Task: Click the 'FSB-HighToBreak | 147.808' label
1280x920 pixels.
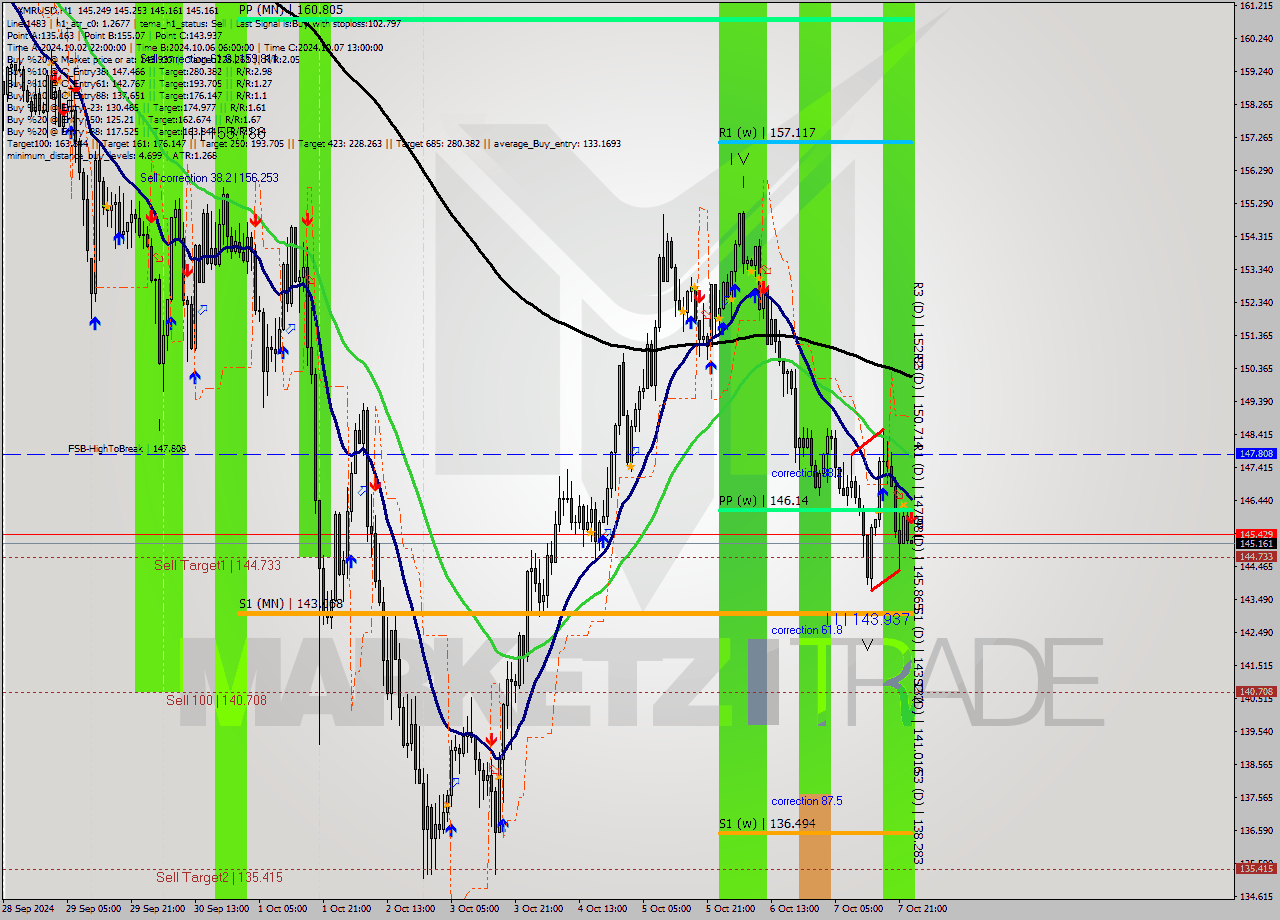Action: 127,449
